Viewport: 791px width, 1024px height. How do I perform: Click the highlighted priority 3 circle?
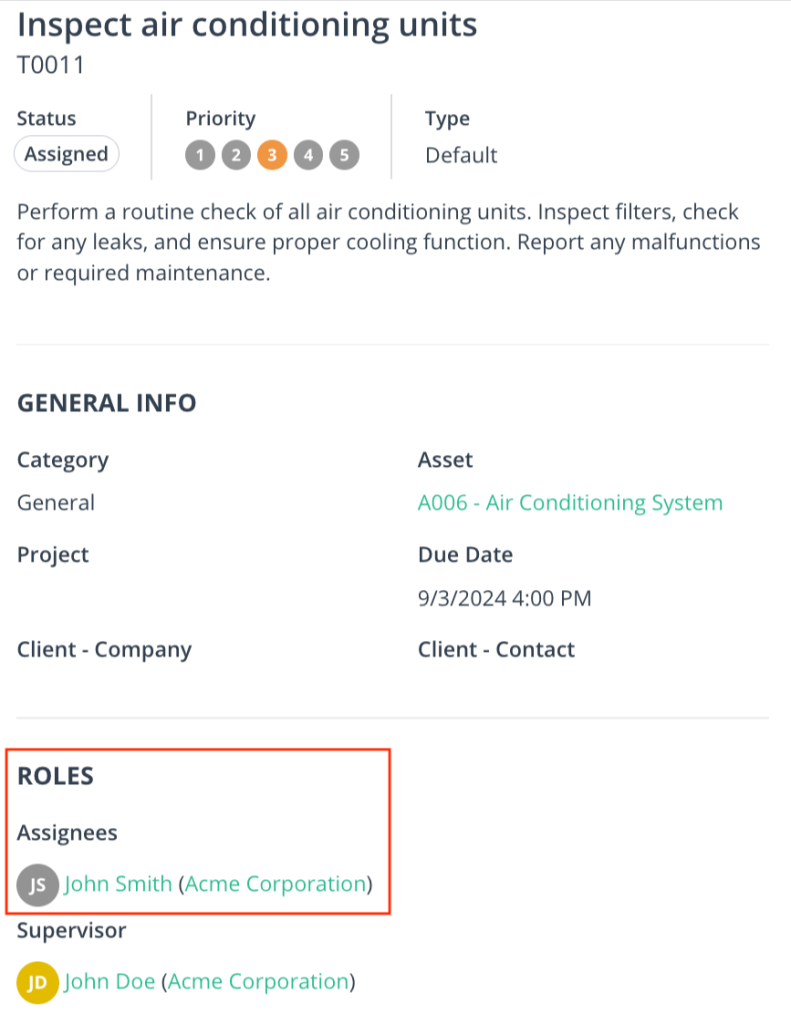coord(272,155)
